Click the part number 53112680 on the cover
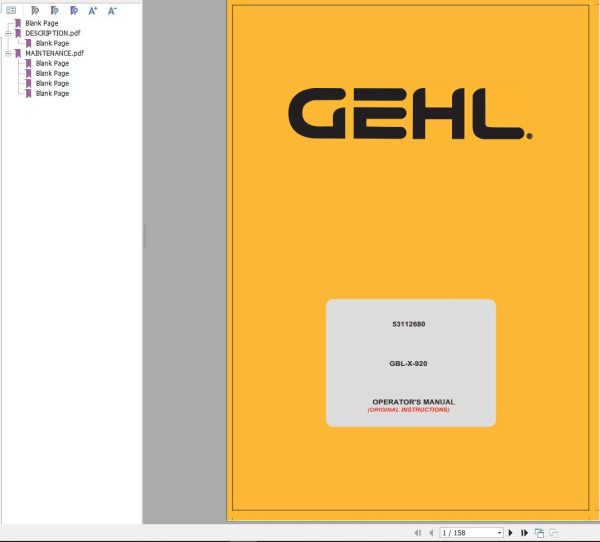 pyautogui.click(x=409, y=324)
